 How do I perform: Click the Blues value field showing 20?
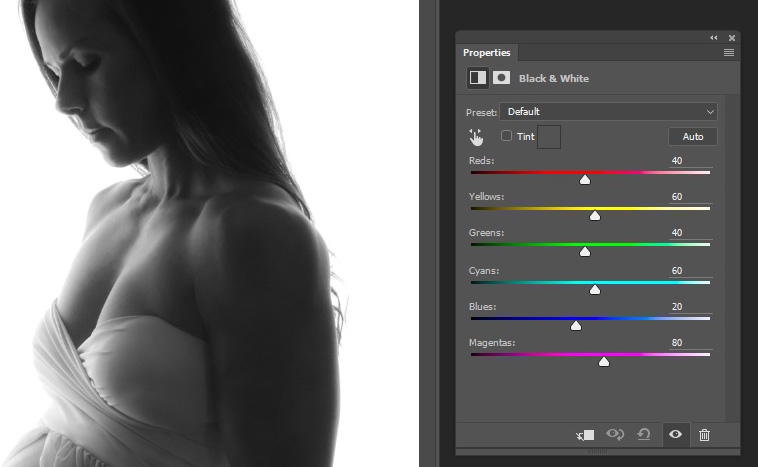(x=689, y=307)
